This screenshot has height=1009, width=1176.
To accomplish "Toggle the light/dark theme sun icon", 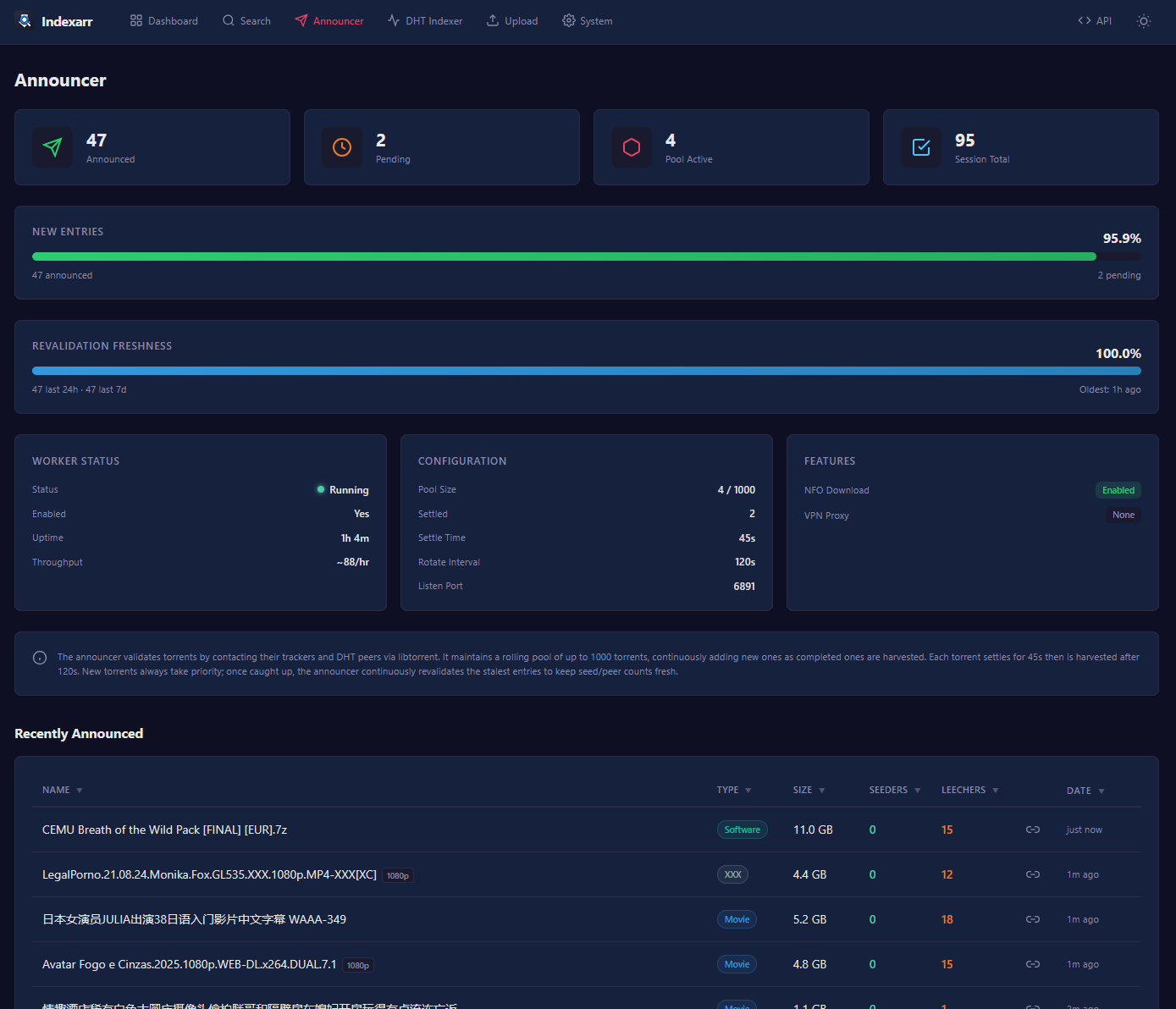I will (x=1143, y=21).
